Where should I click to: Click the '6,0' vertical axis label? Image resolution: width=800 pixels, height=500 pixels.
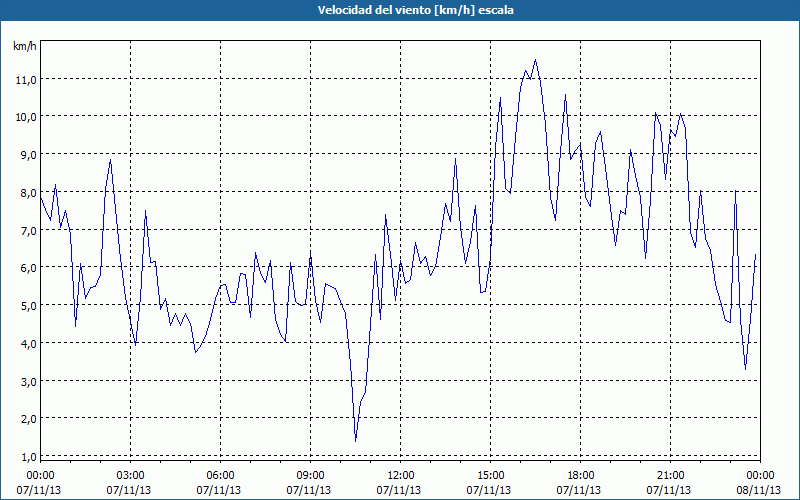pos(28,268)
